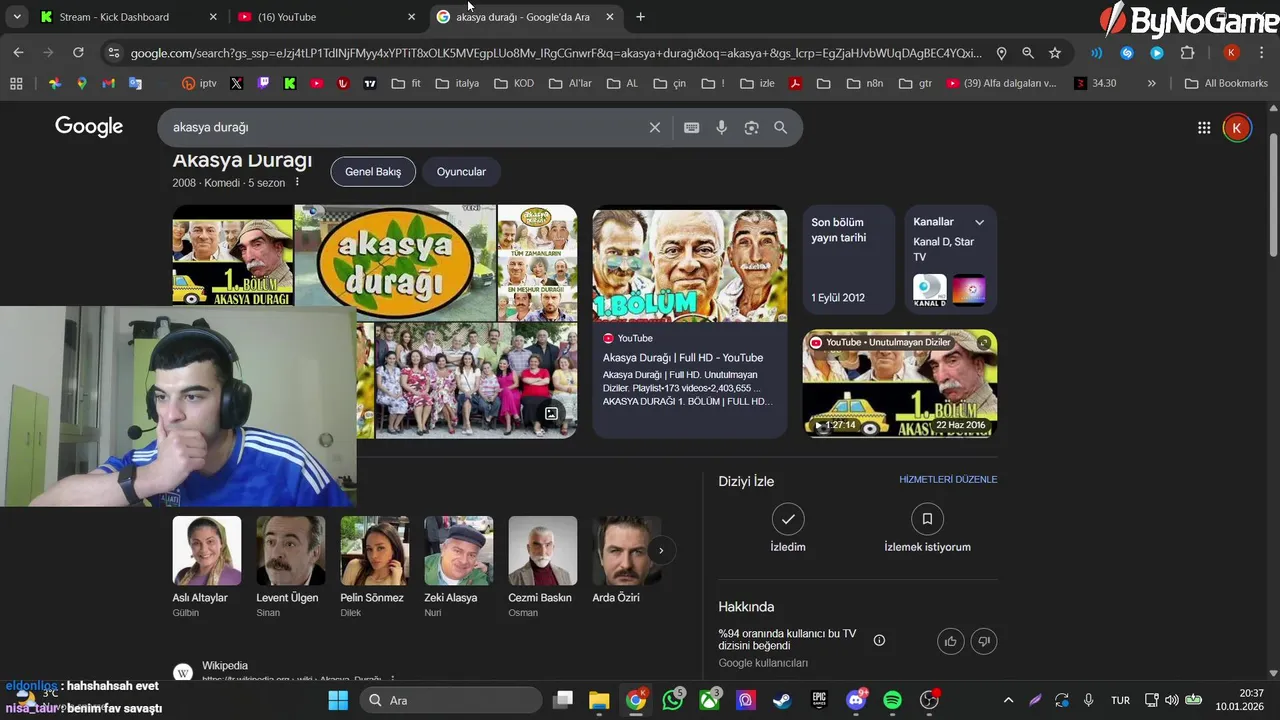
Task: Like the series with thumbs up
Action: (951, 641)
